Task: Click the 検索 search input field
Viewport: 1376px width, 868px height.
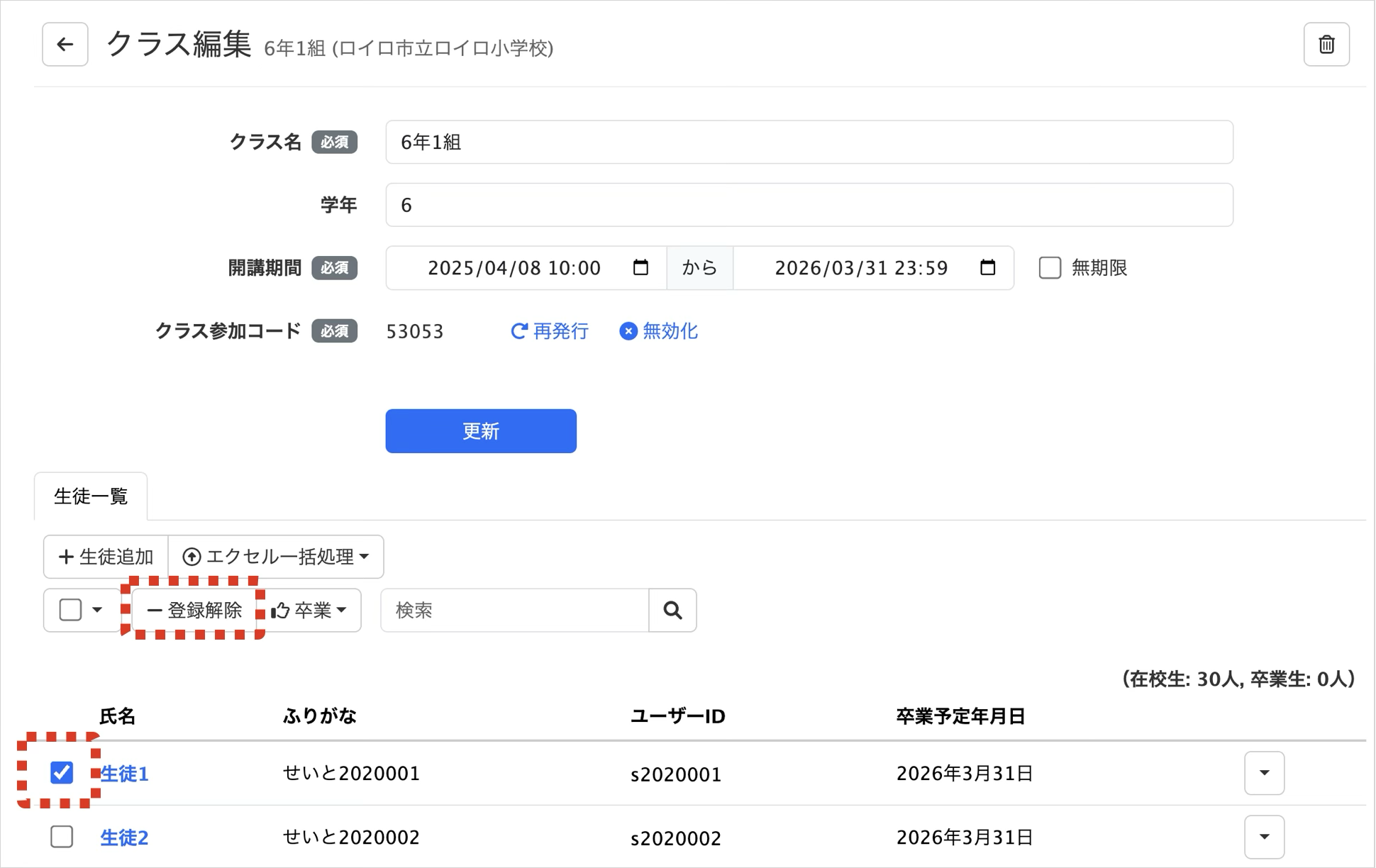Action: pyautogui.click(x=515, y=610)
